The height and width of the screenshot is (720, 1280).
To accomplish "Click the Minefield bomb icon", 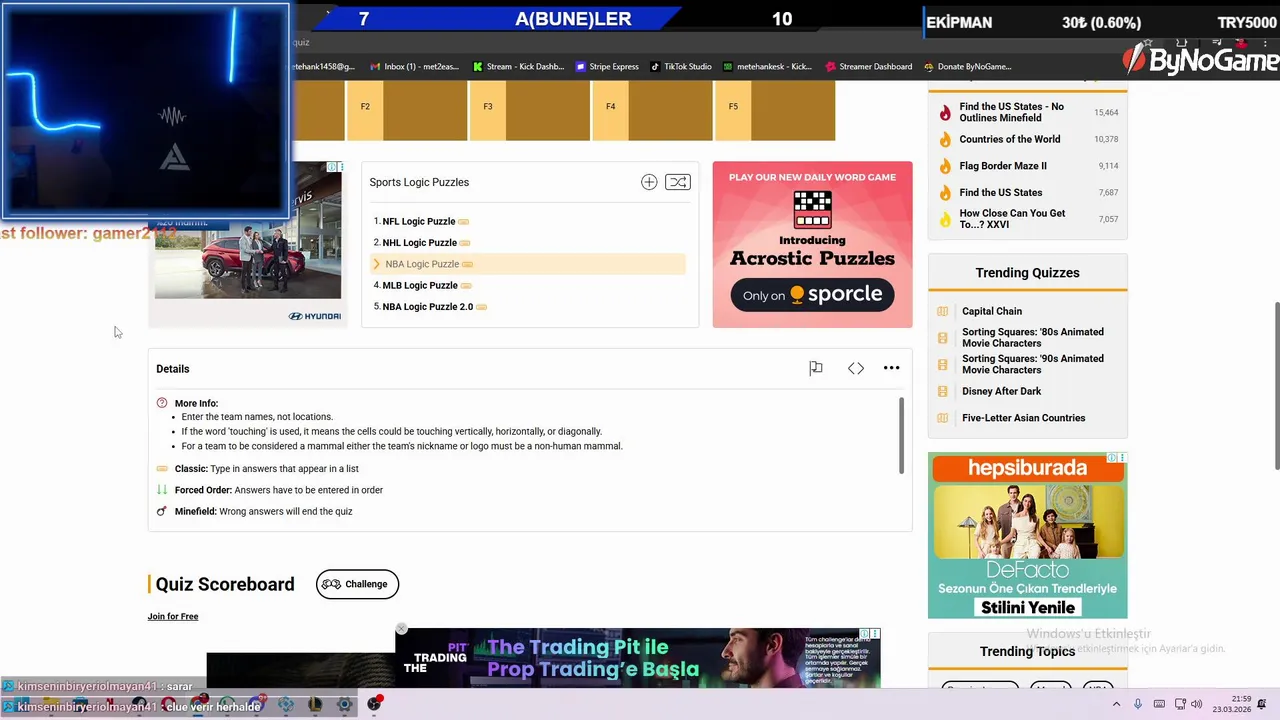I will point(162,511).
